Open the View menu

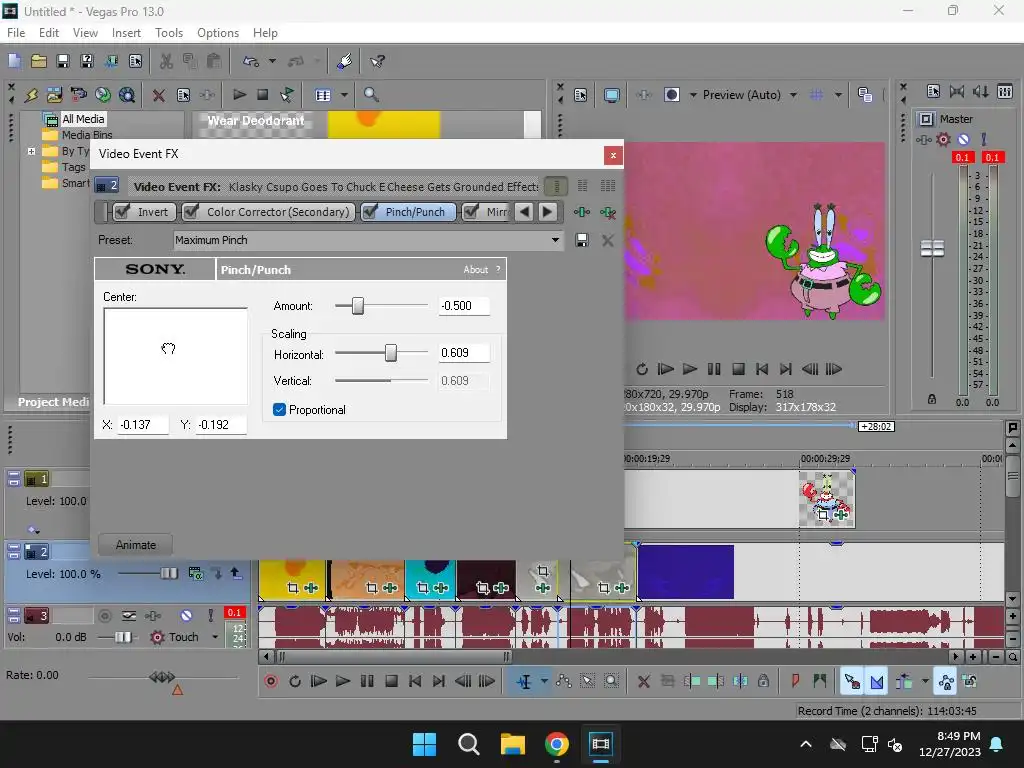(85, 33)
